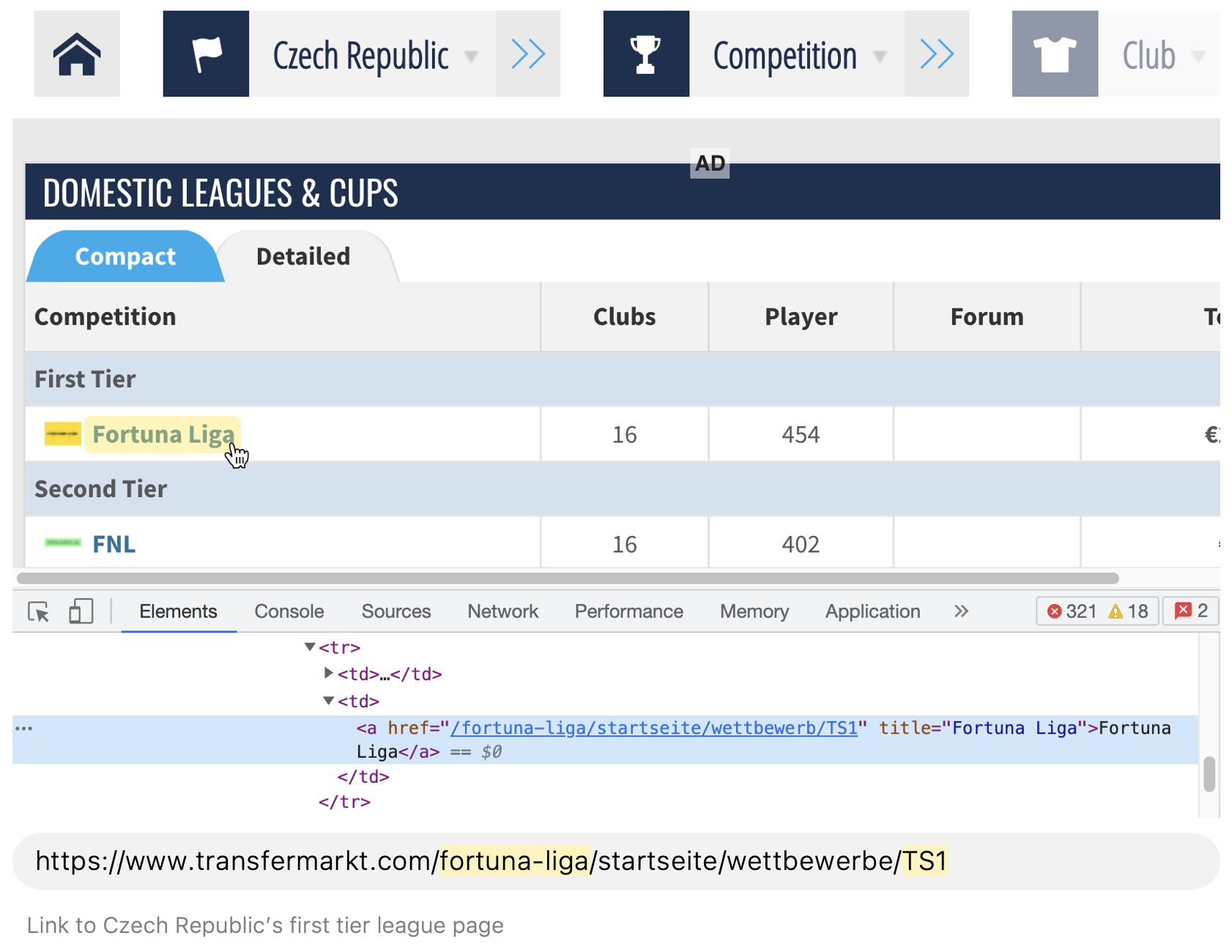1232x952 pixels.
Task: Collapse the open td element
Action: tap(329, 702)
